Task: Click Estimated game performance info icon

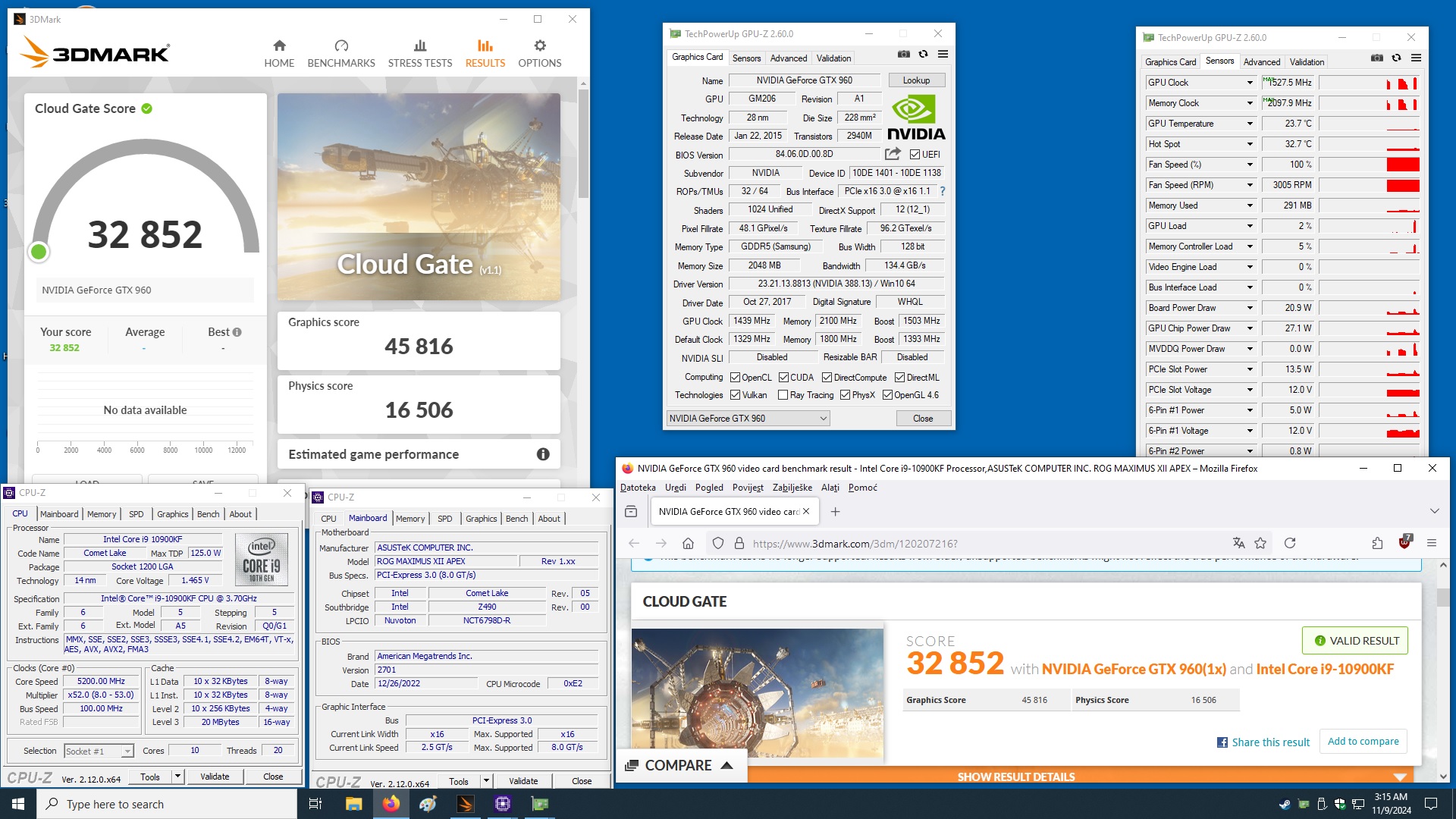Action: point(543,454)
